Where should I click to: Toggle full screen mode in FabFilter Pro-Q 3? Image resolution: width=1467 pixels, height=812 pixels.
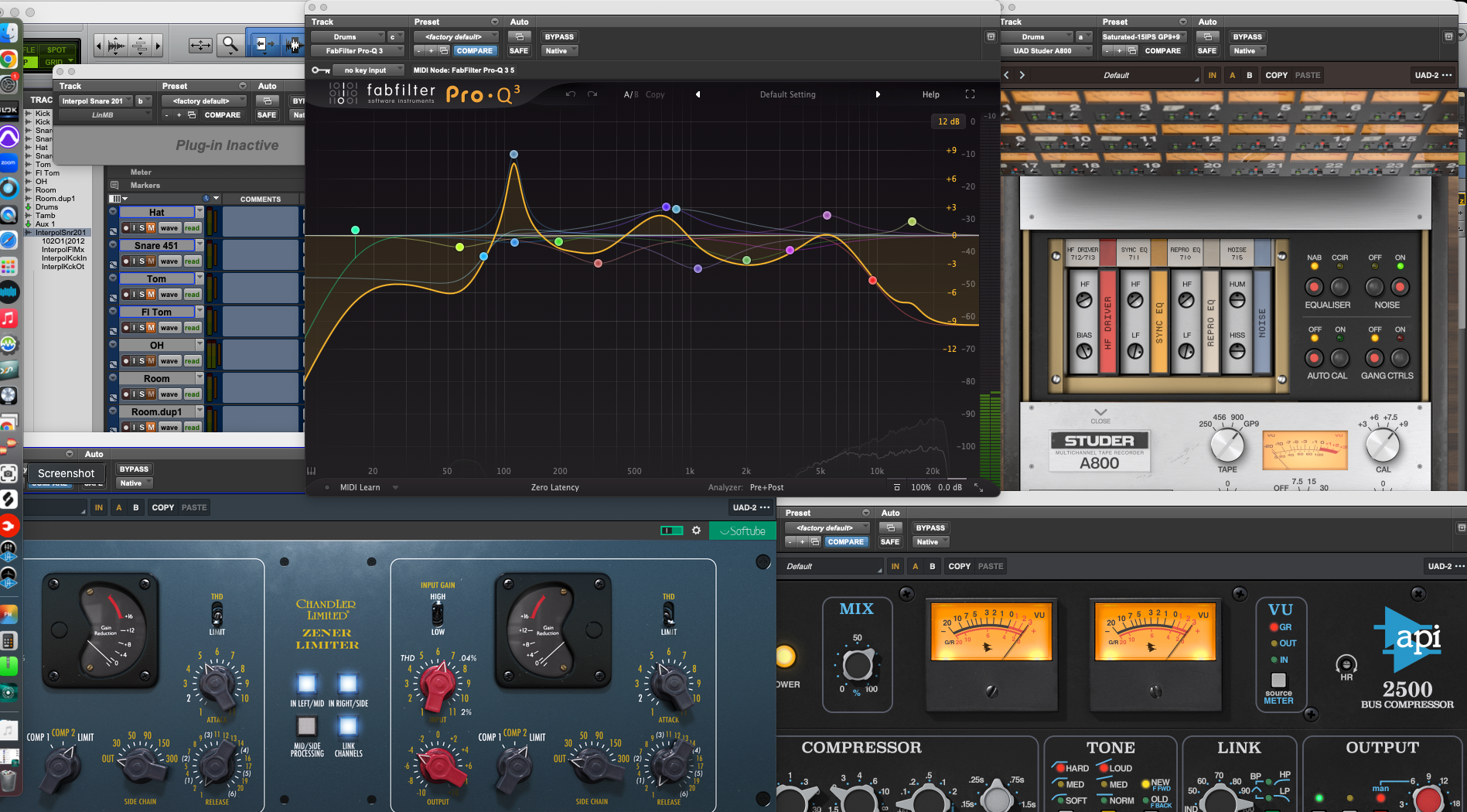click(x=970, y=94)
